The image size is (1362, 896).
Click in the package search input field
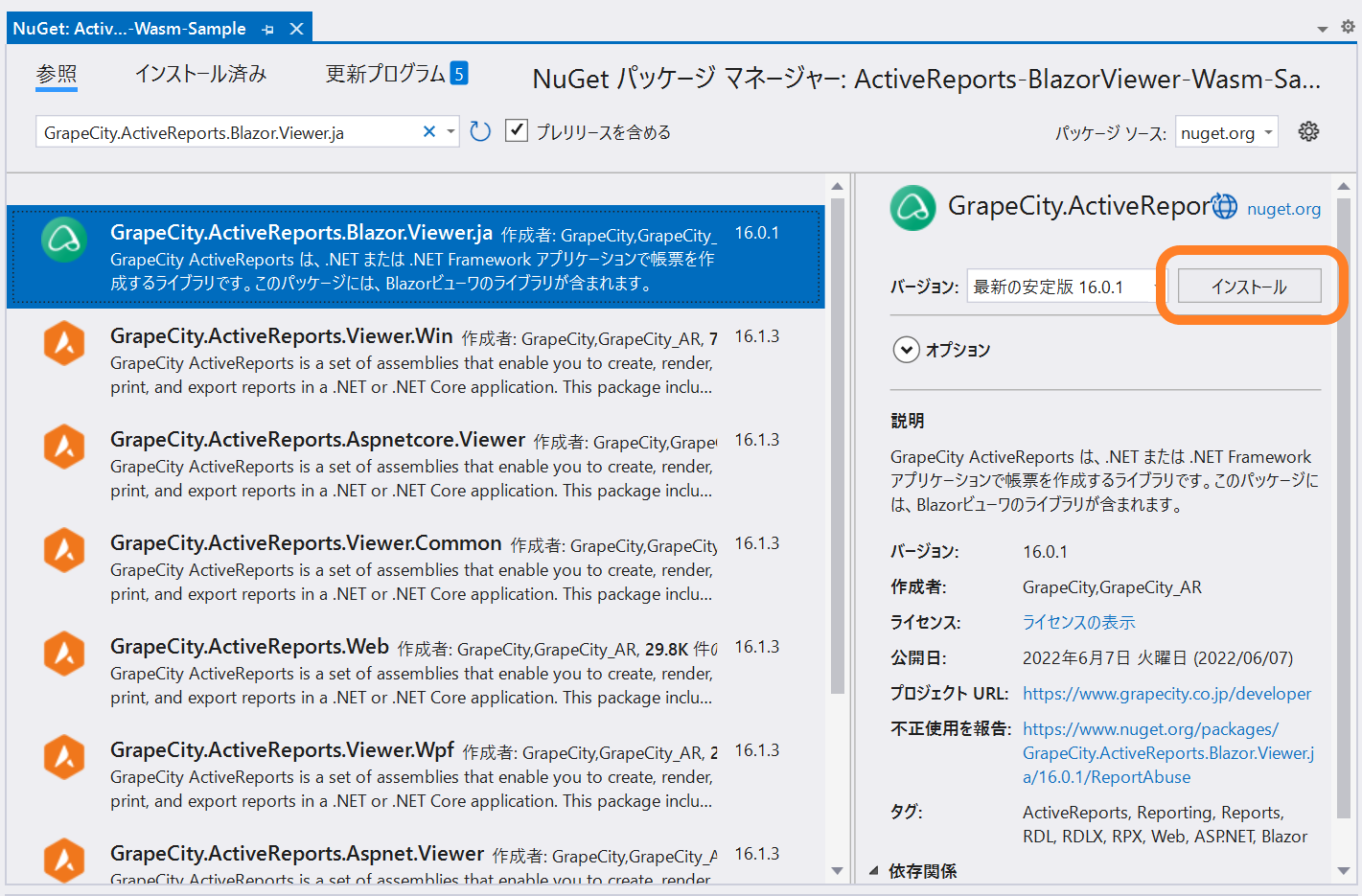[x=230, y=132]
